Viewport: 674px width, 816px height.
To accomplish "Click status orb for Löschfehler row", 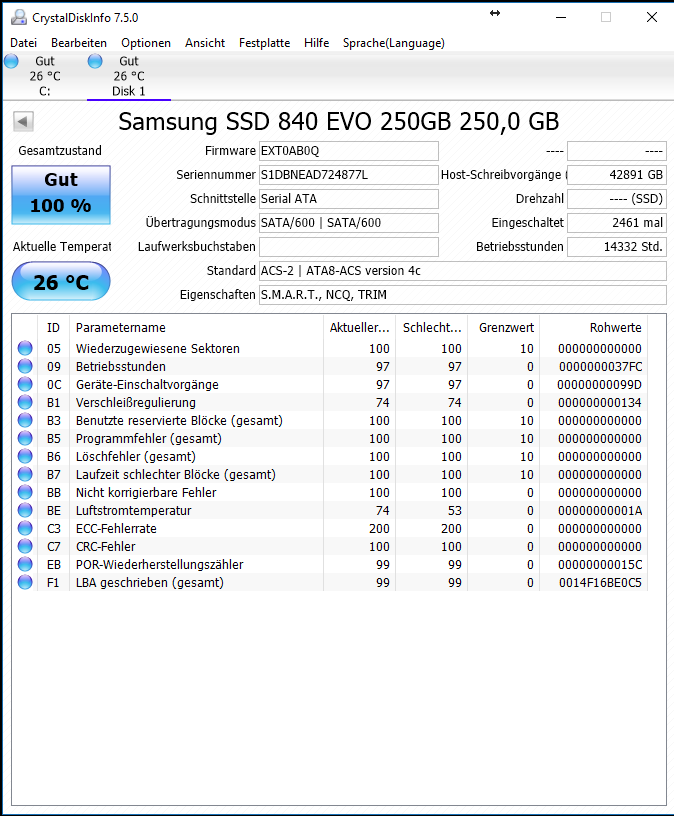I will (x=24, y=456).
